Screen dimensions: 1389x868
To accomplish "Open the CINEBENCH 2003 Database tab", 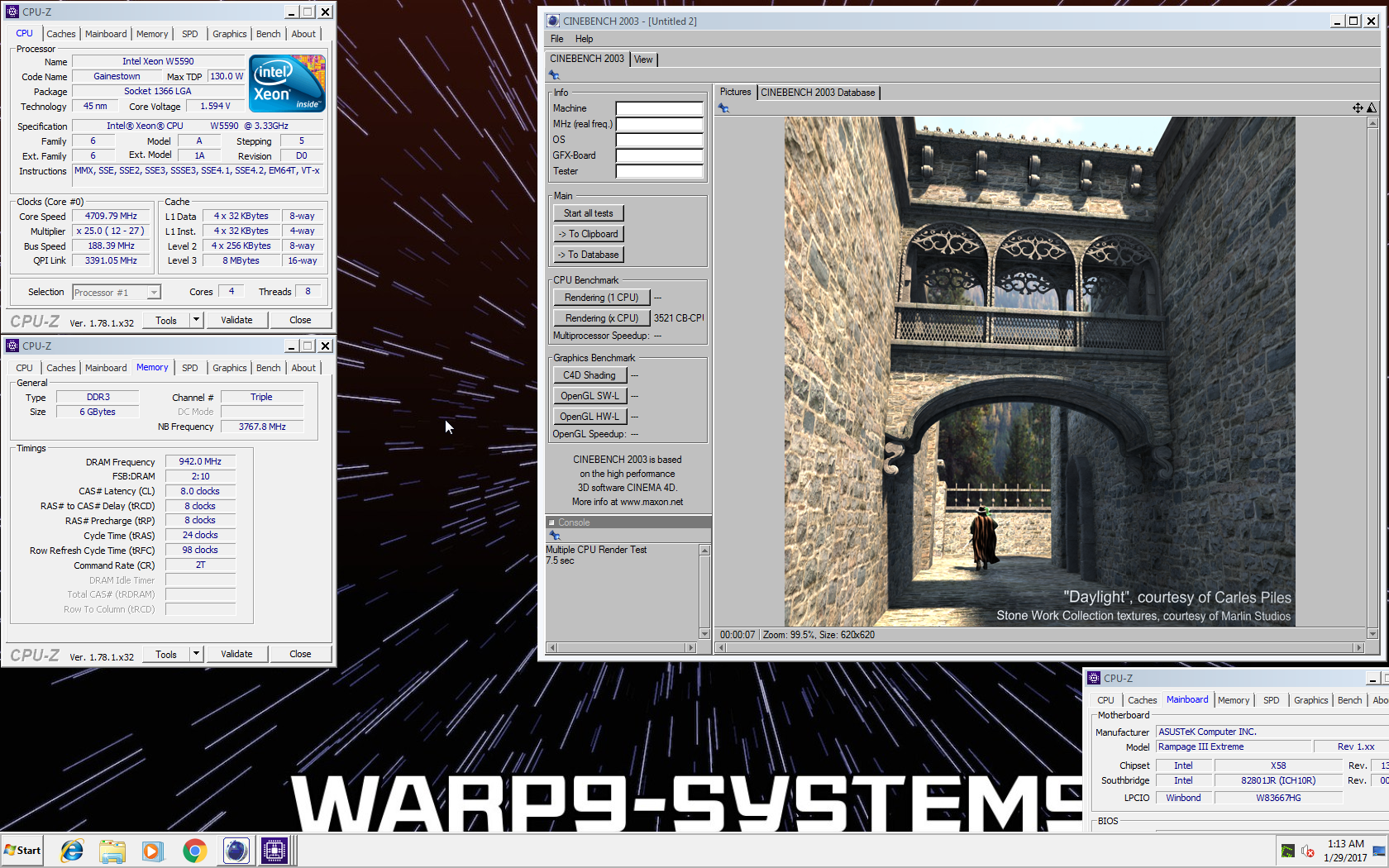I will pyautogui.click(x=818, y=93).
